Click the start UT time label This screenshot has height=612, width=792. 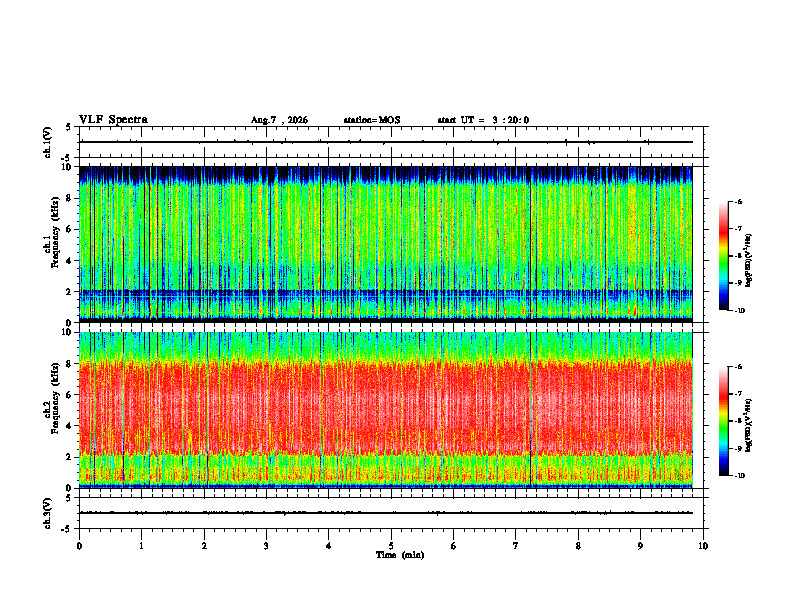(x=483, y=120)
